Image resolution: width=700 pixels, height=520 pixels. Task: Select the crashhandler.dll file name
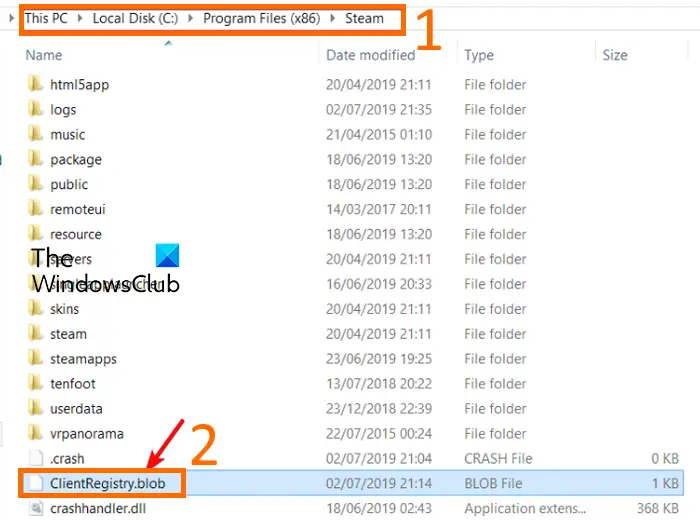(x=98, y=508)
